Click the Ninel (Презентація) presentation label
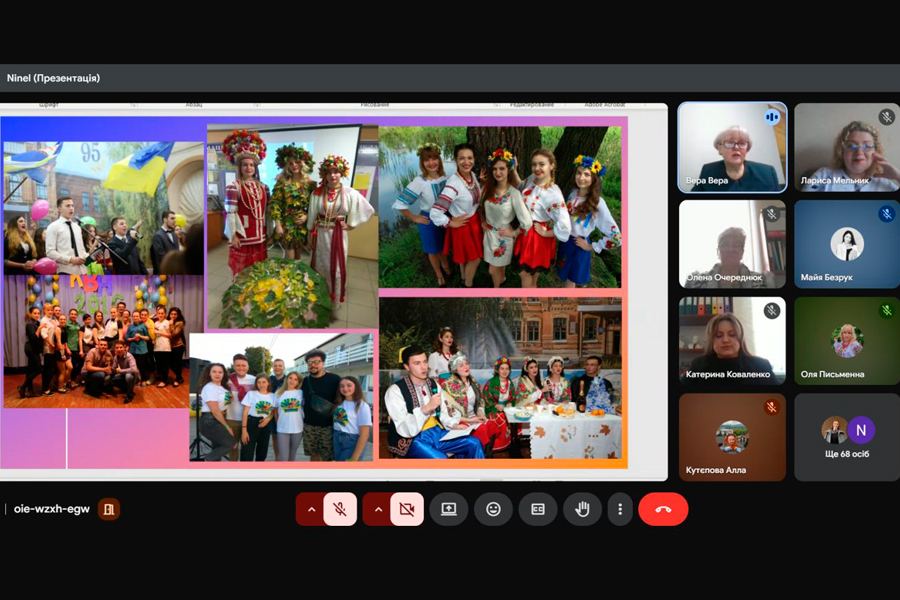This screenshot has width=900, height=600. tap(53, 78)
